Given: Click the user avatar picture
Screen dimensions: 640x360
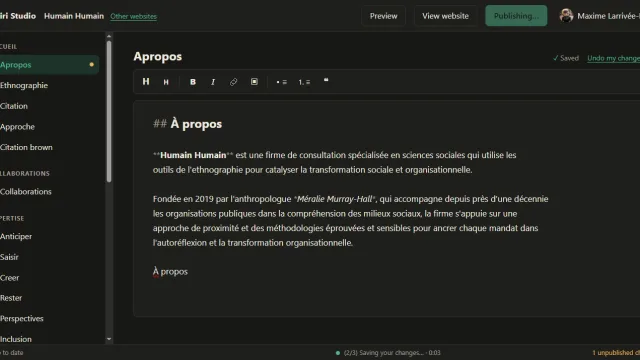Looking at the screenshot, I should point(566,16).
